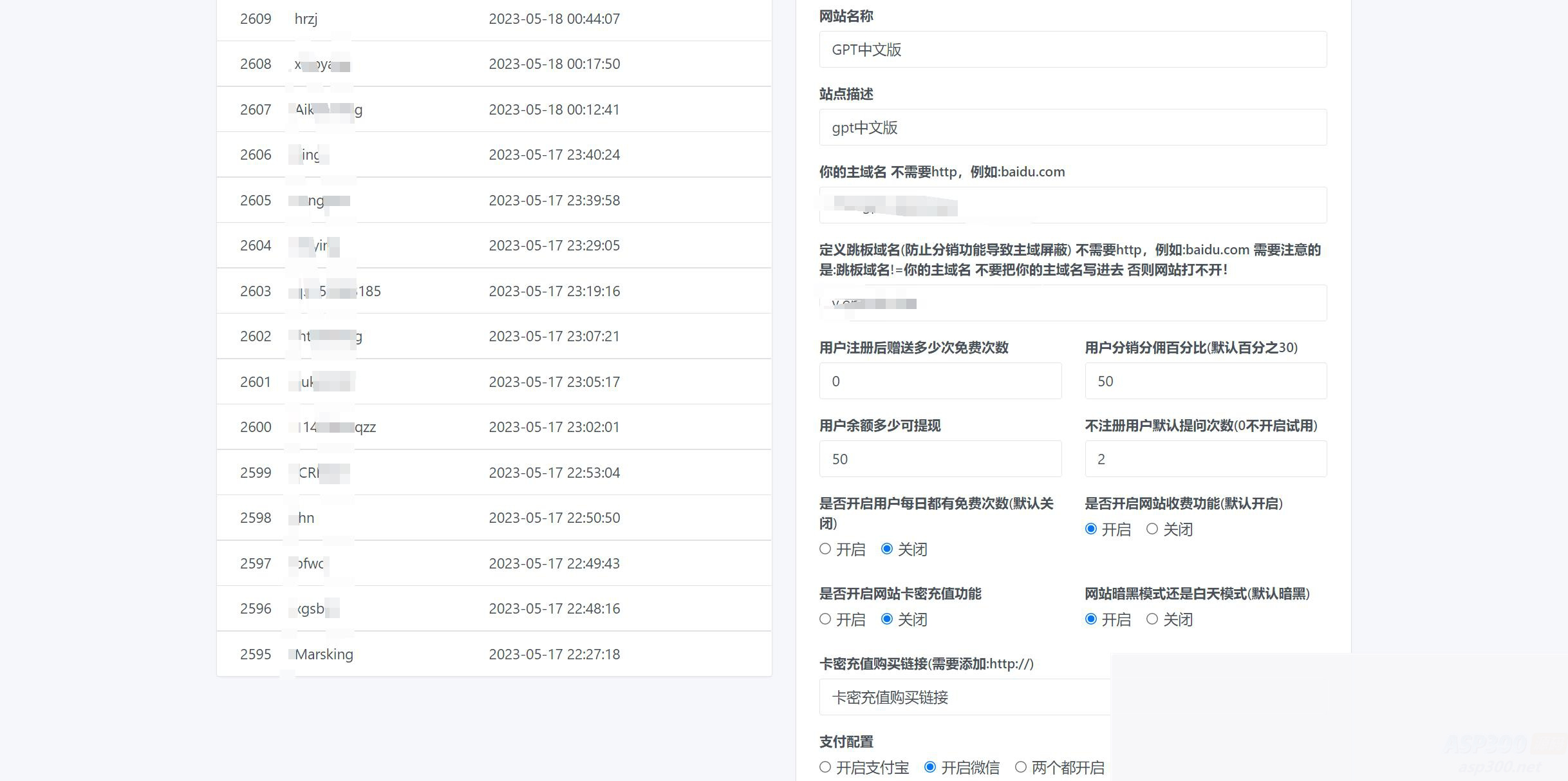Select user row 2595 Marsking
Screen dimensions: 1568x781
click(494, 654)
